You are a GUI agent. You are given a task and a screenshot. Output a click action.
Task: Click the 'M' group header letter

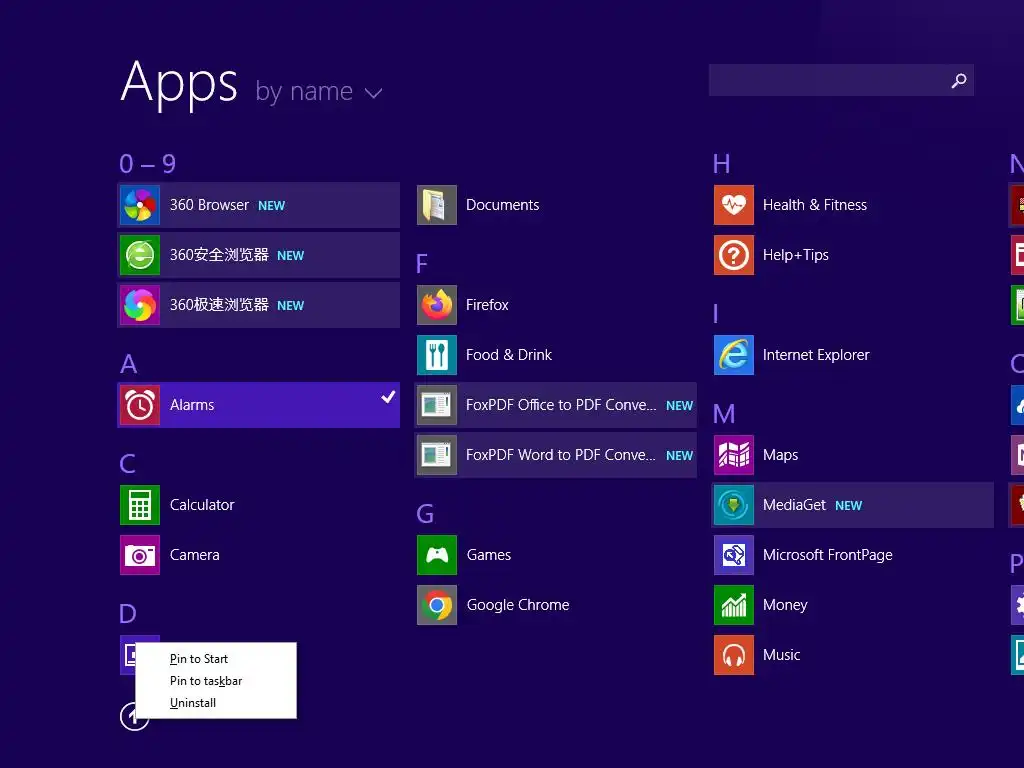click(x=724, y=414)
